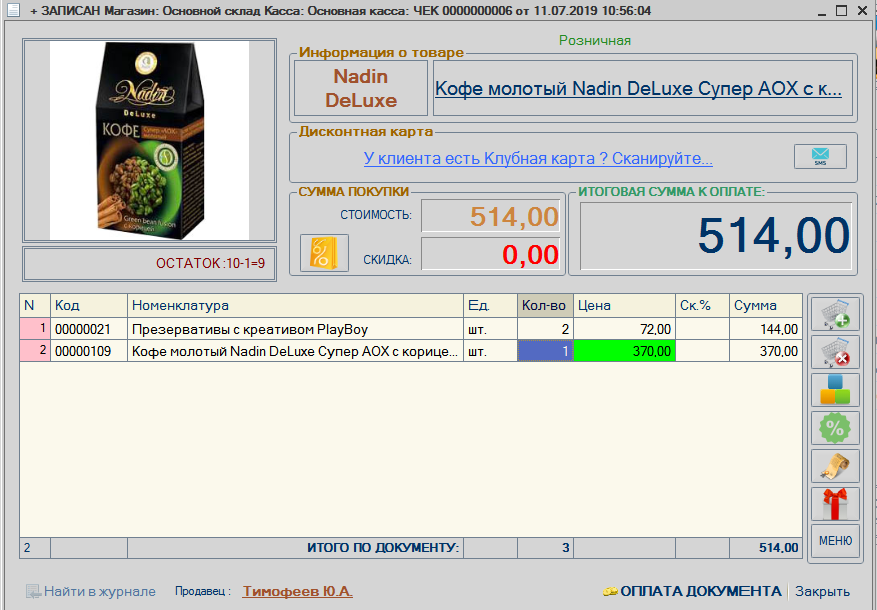Viewport: 877px width, 610px height.
Task: Click the Ск.% column header
Action: tap(702, 305)
